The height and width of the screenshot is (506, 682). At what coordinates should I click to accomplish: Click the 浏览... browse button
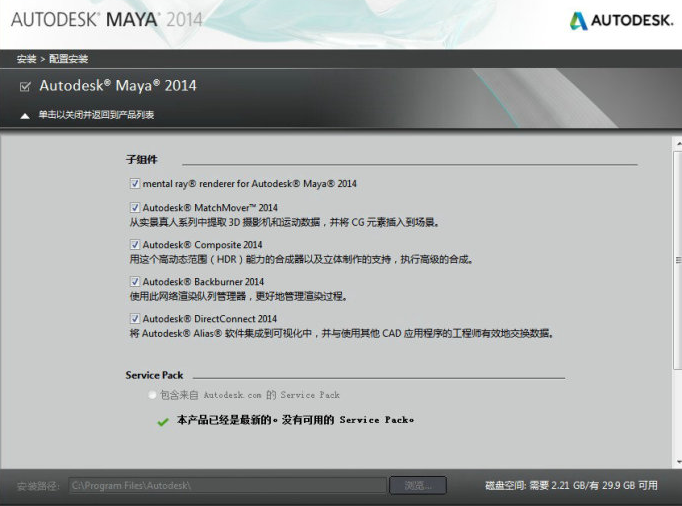(418, 485)
